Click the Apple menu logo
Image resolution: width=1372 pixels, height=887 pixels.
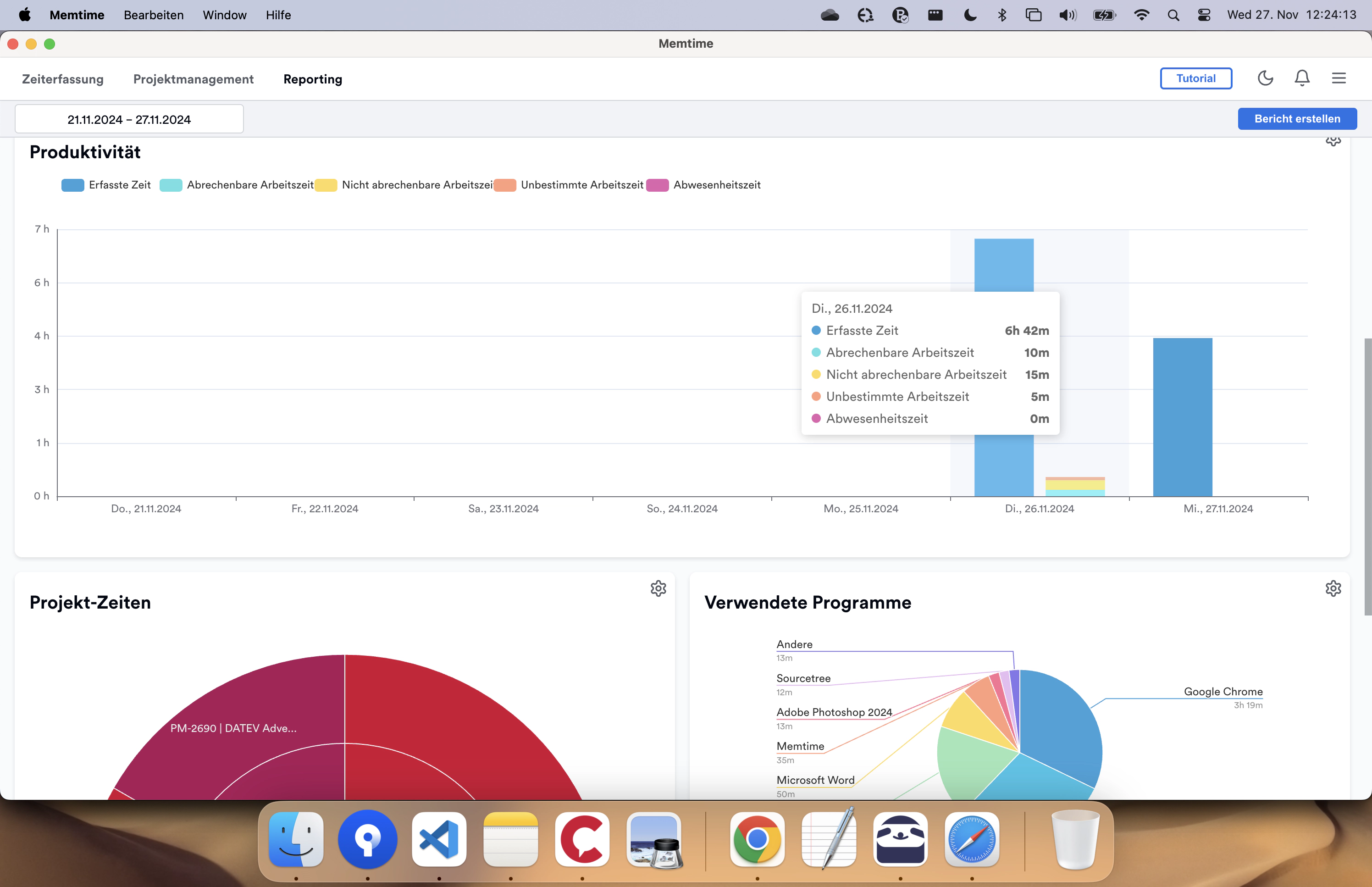(x=25, y=15)
